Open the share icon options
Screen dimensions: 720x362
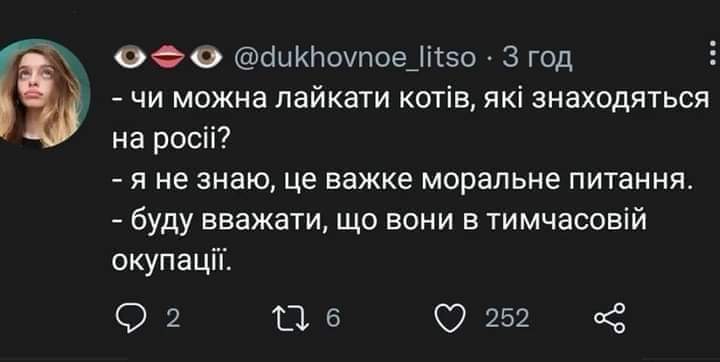[610, 318]
